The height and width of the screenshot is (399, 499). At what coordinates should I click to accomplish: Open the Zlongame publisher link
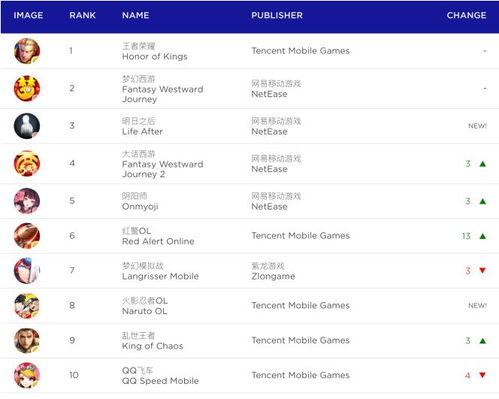273,276
